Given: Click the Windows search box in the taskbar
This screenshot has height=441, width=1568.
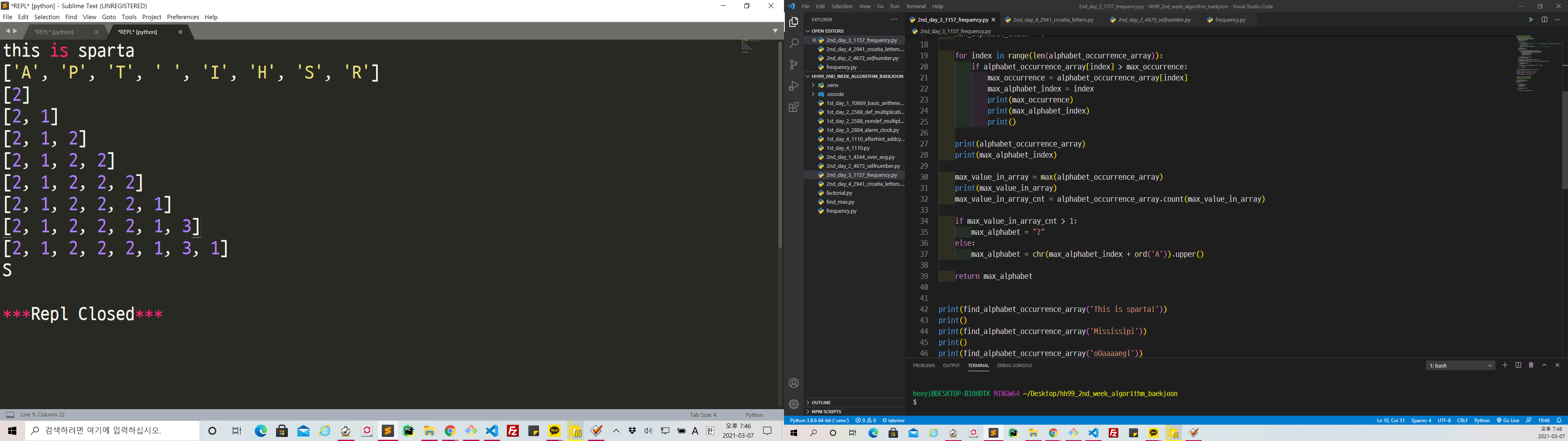Looking at the screenshot, I should pos(113,431).
